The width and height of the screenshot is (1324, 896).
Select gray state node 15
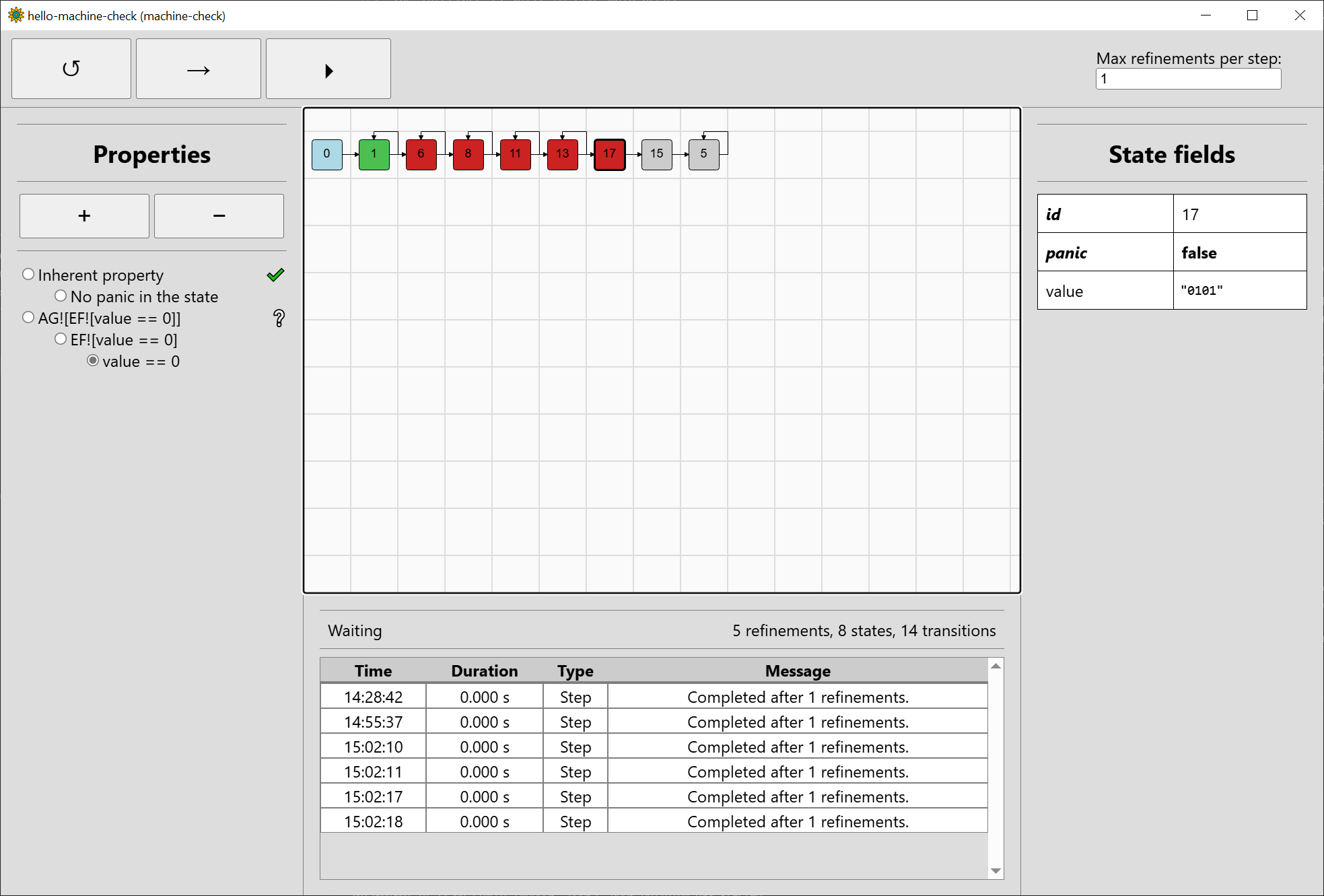pos(657,154)
